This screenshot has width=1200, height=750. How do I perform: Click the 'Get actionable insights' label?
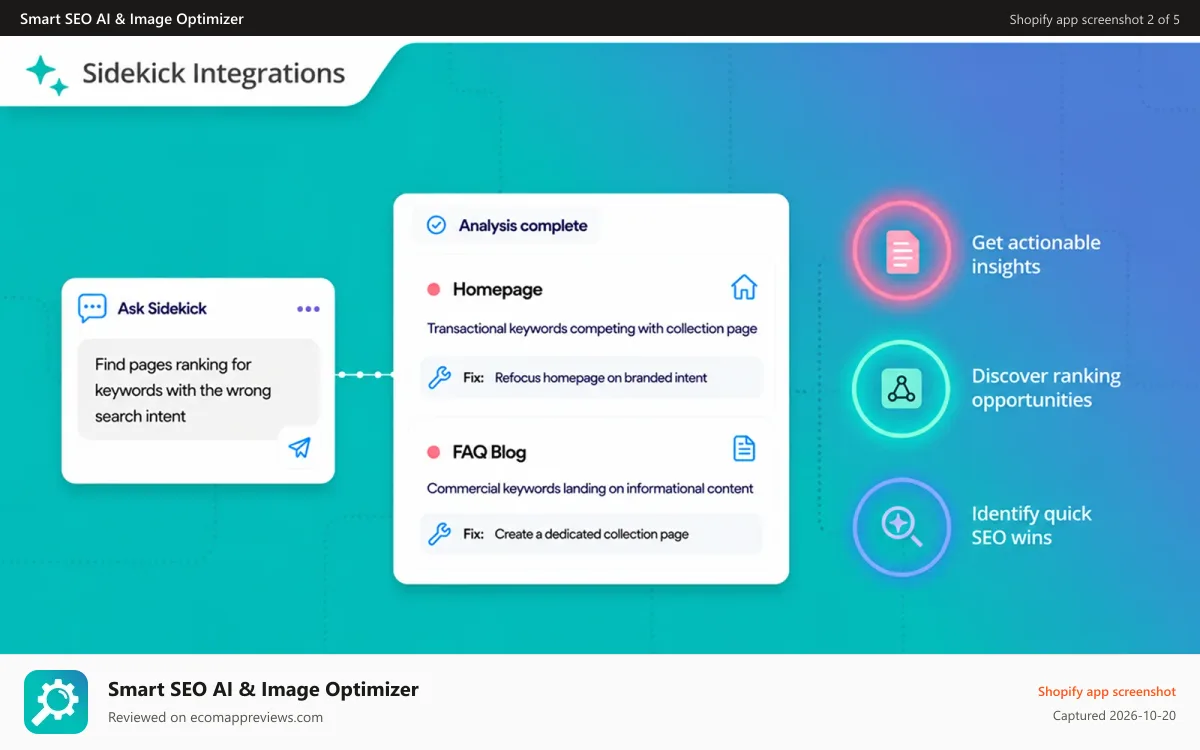pos(1036,254)
